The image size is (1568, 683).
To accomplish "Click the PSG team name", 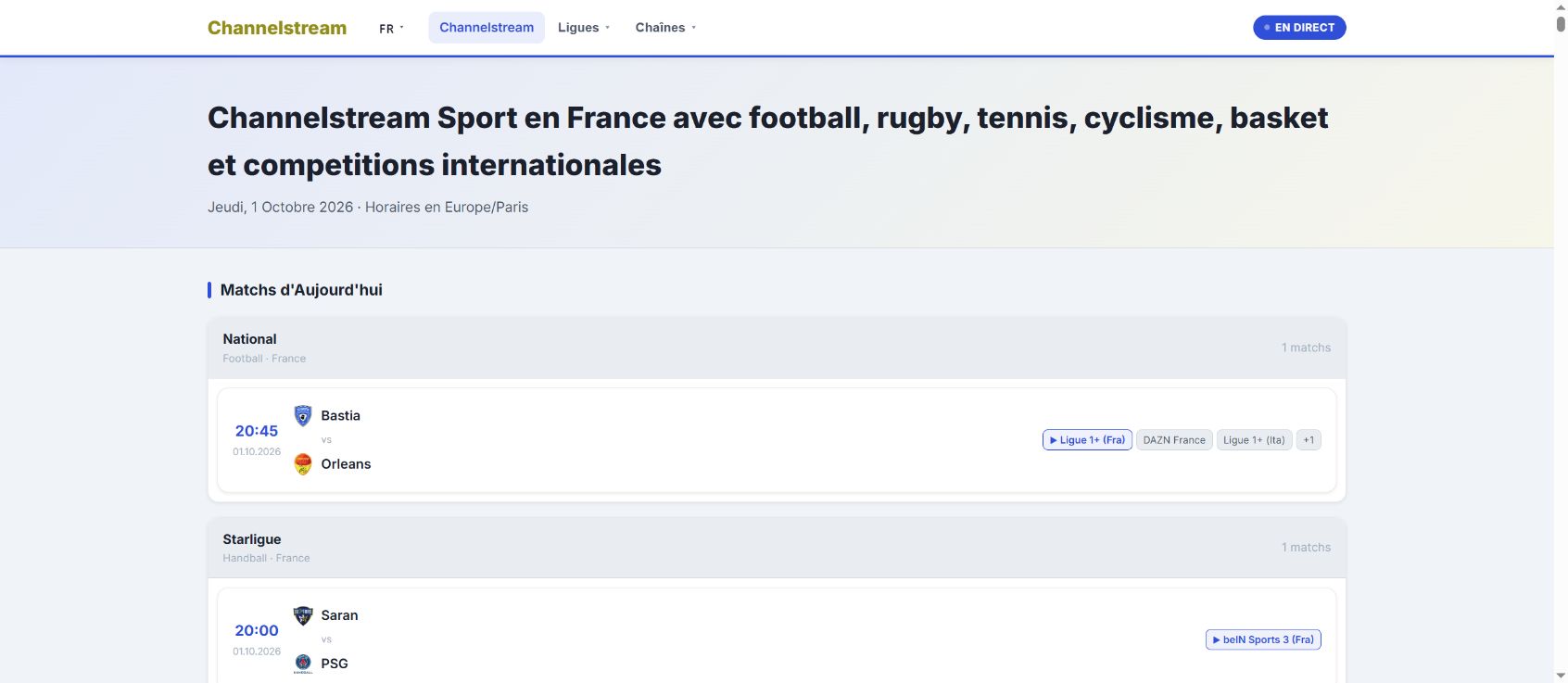I will pos(335,664).
